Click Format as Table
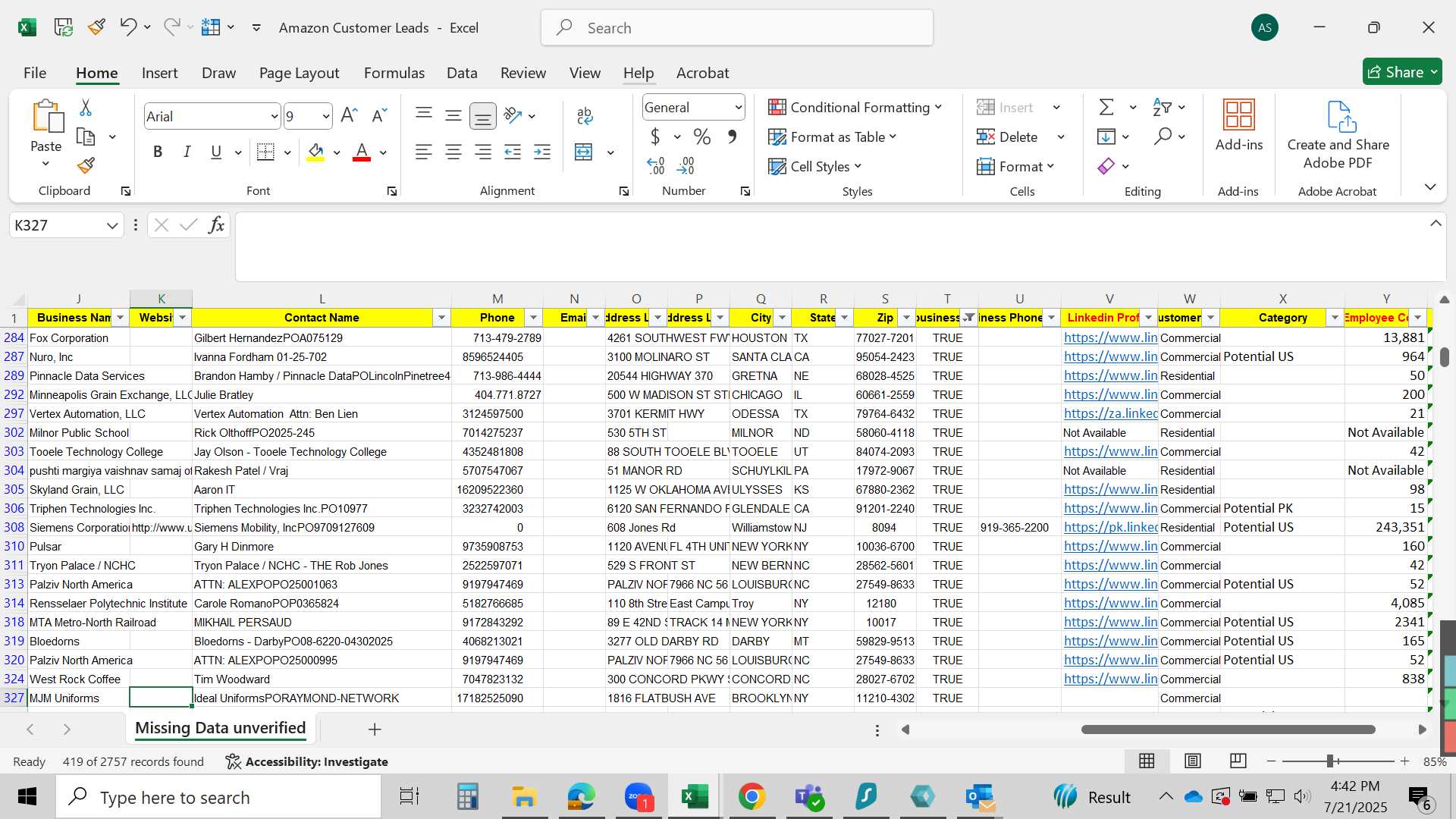The image size is (1456, 819). (x=833, y=137)
